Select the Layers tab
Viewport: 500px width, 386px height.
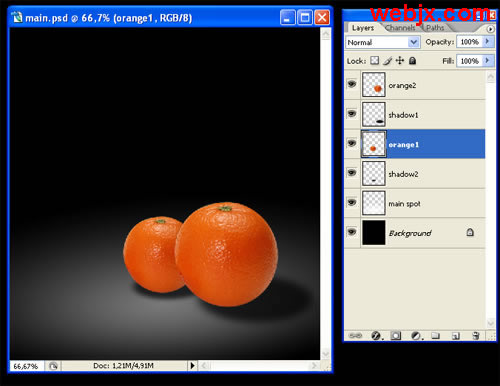(363, 28)
